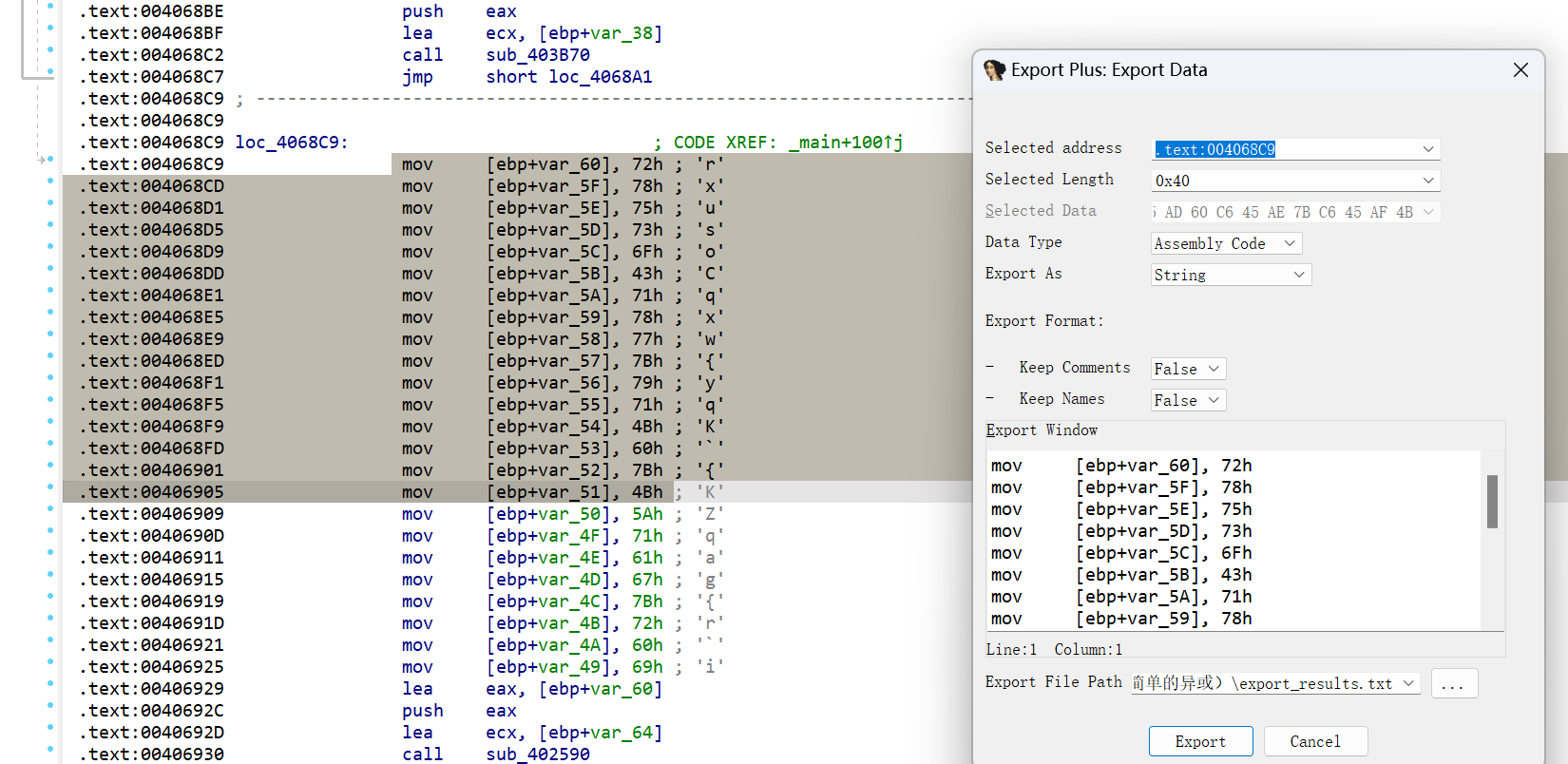Click the Export Plus dialog avatar icon
The height and width of the screenshot is (764, 1568).
[x=994, y=70]
